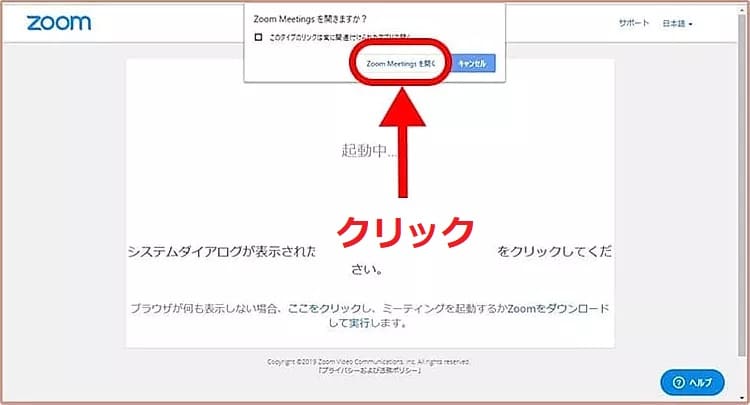750x405 pixels.
Task: Expand the 日本語 language dropdown
Action: click(x=677, y=23)
